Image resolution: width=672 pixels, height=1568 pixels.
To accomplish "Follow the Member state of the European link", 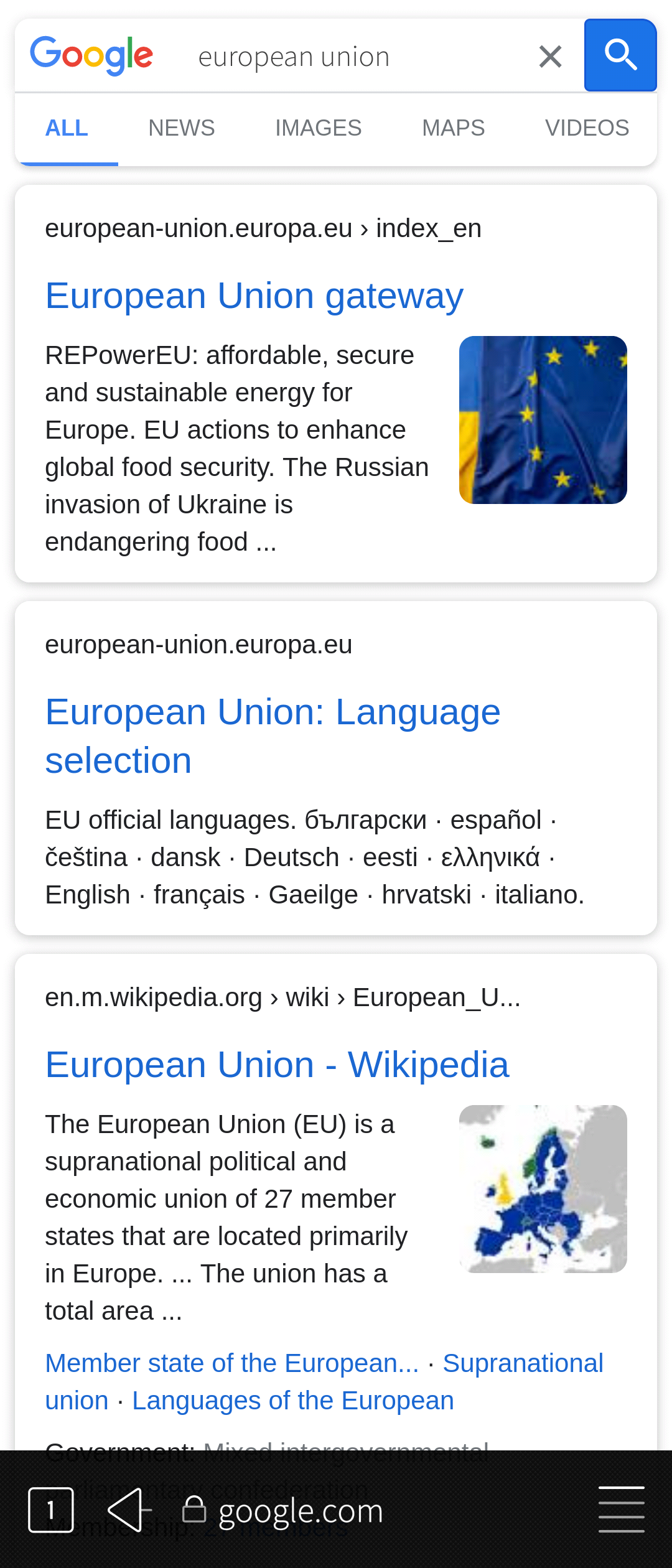I will coord(231,1363).
